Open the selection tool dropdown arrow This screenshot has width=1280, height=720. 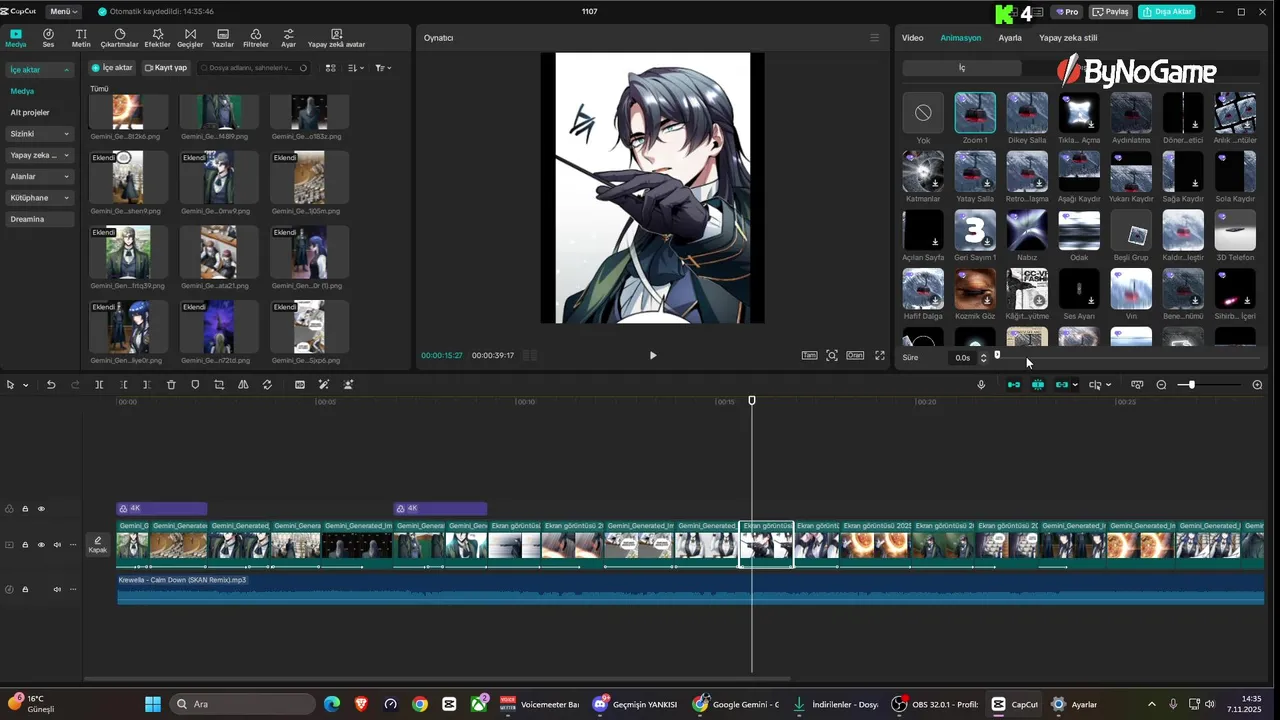(25, 385)
